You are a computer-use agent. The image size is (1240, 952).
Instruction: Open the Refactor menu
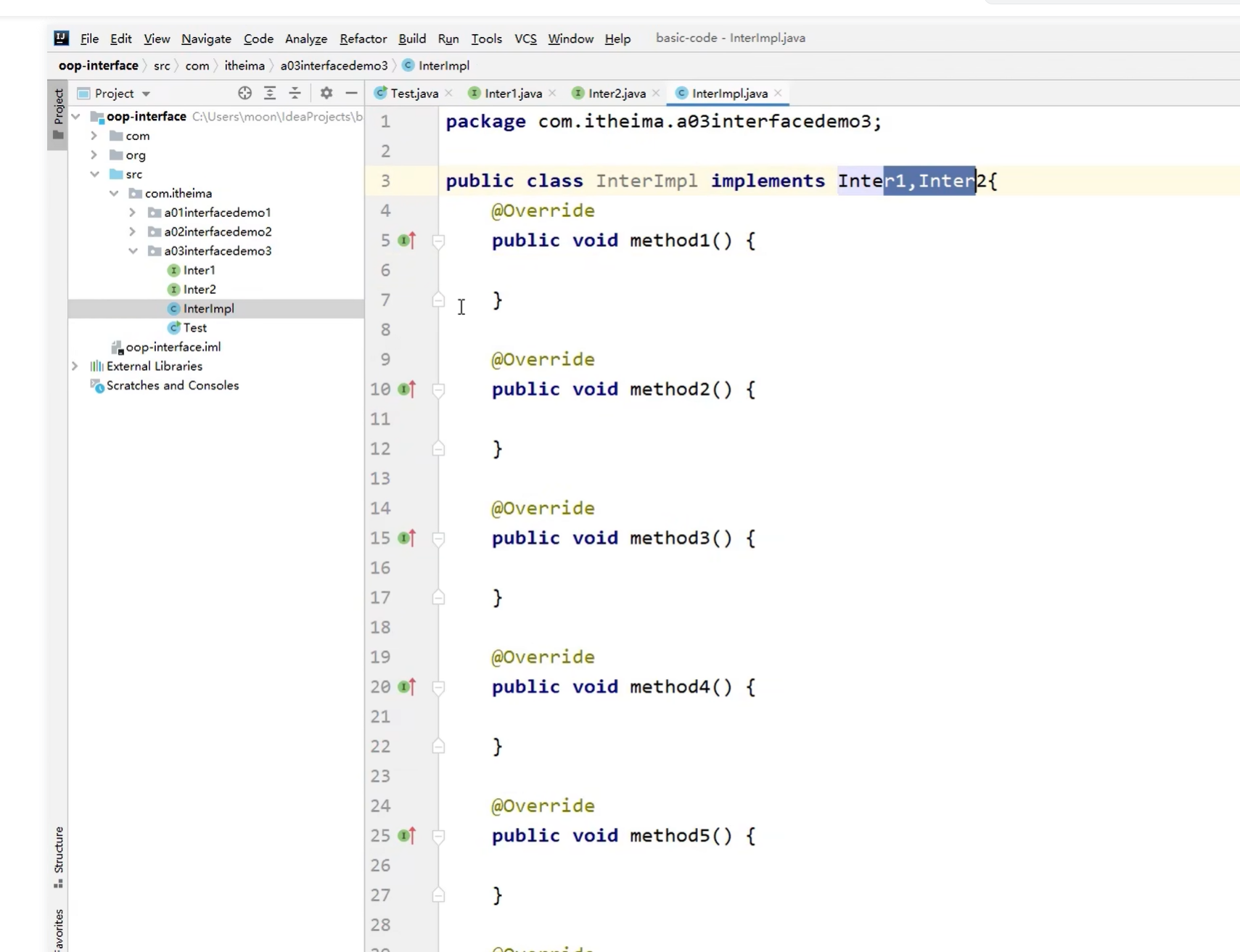point(363,38)
